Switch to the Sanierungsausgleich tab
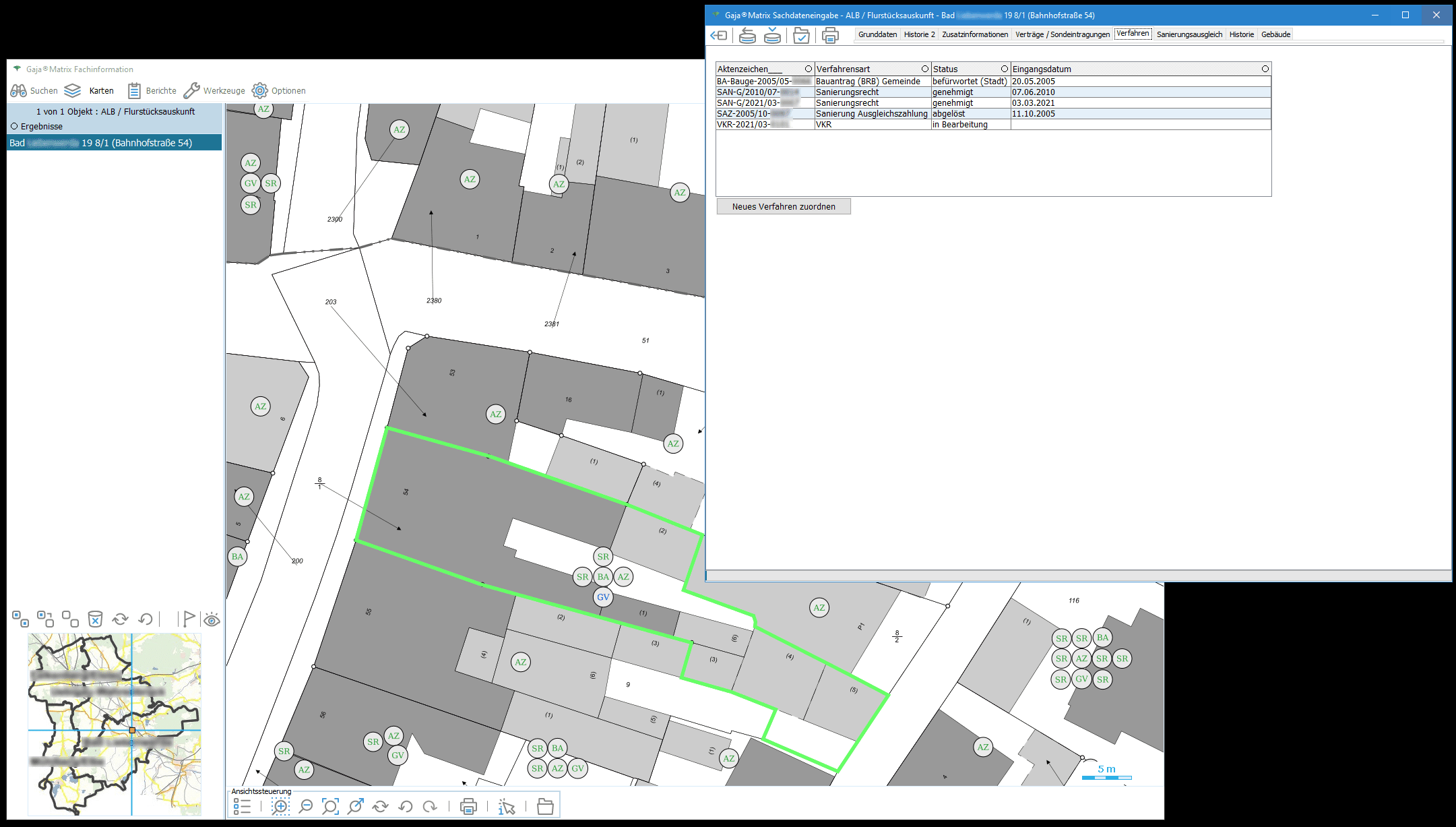This screenshot has width=1456, height=827. coord(1189,34)
